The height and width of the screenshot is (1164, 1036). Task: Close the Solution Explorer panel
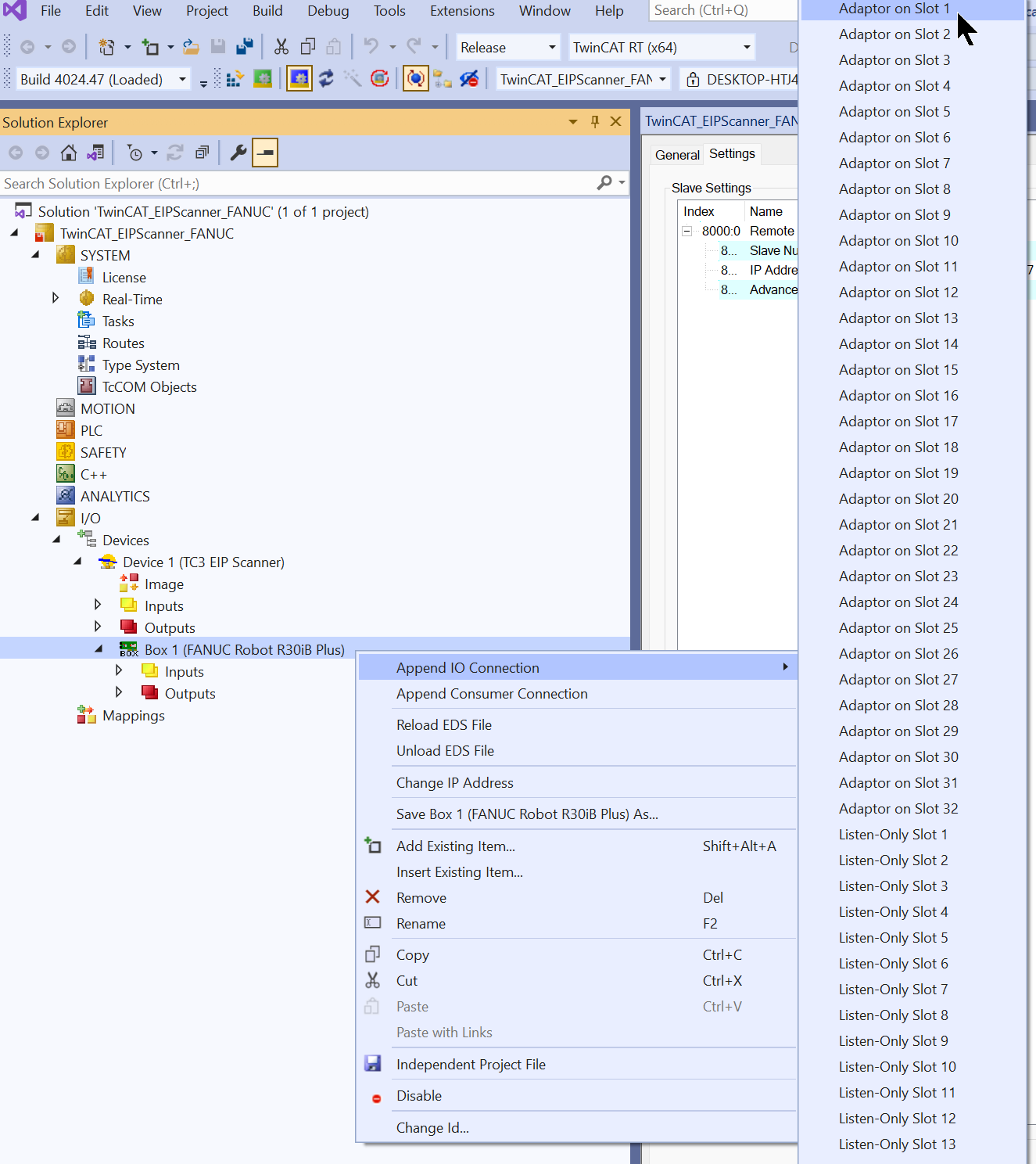pyautogui.click(x=615, y=121)
